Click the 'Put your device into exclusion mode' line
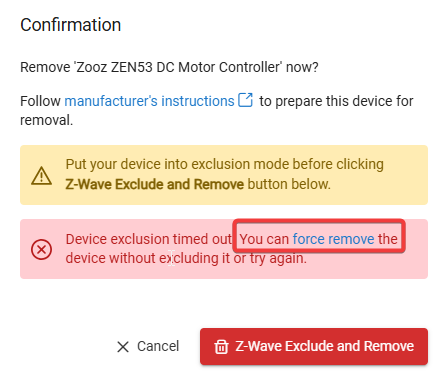 click(224, 164)
